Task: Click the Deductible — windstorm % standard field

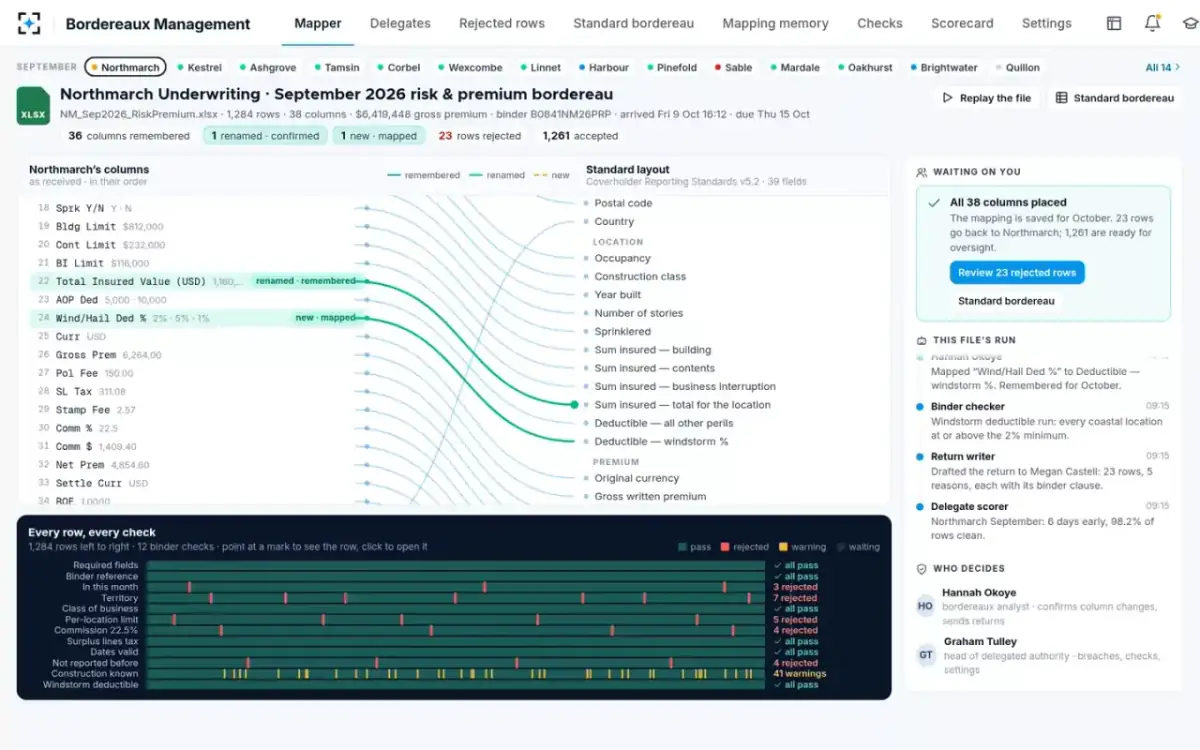Action: [x=660, y=441]
